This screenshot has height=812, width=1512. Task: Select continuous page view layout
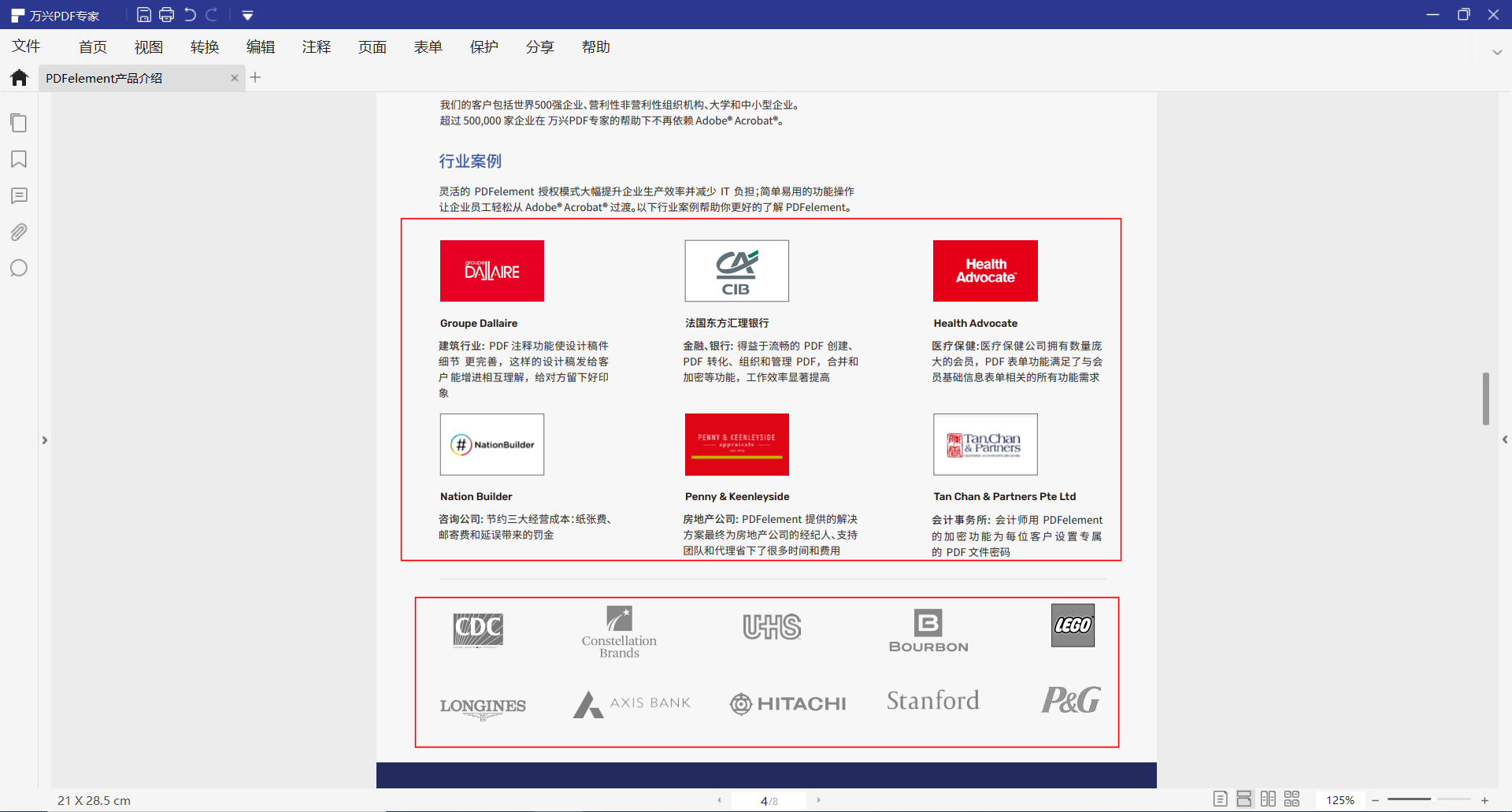1244,799
